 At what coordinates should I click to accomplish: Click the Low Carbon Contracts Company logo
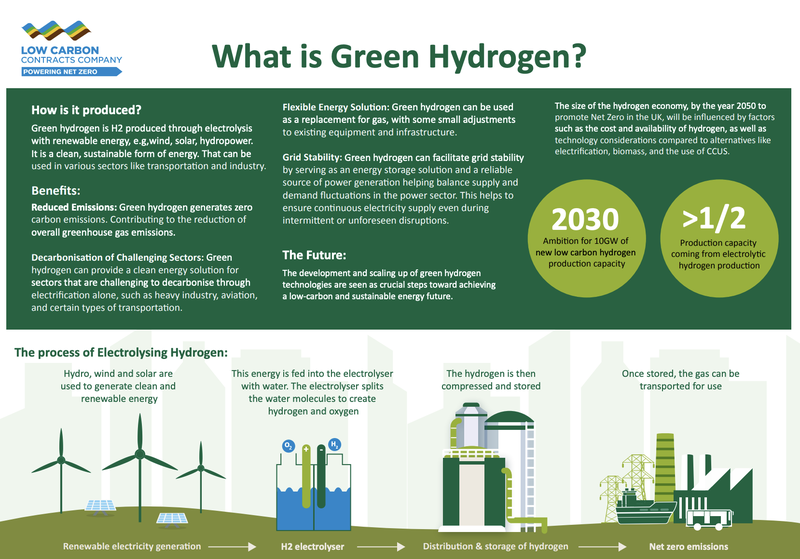click(x=71, y=48)
